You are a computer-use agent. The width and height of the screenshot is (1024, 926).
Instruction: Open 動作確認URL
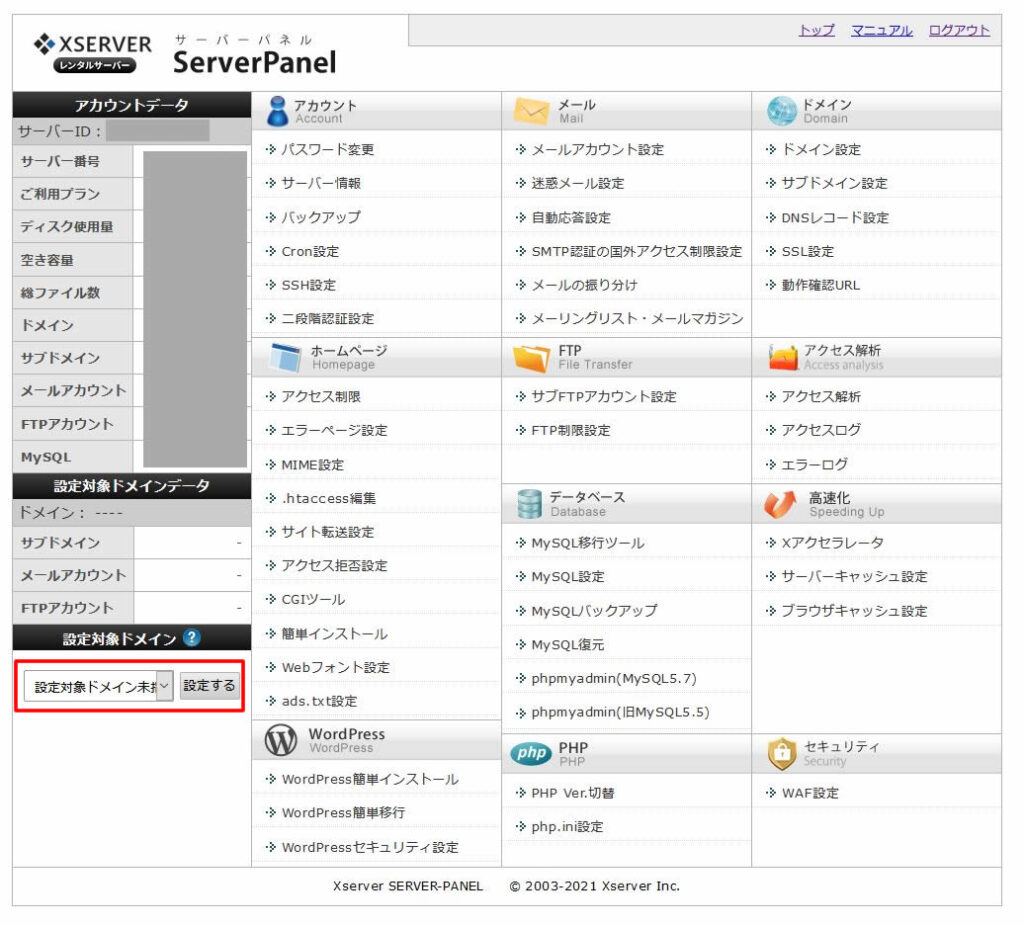click(821, 285)
